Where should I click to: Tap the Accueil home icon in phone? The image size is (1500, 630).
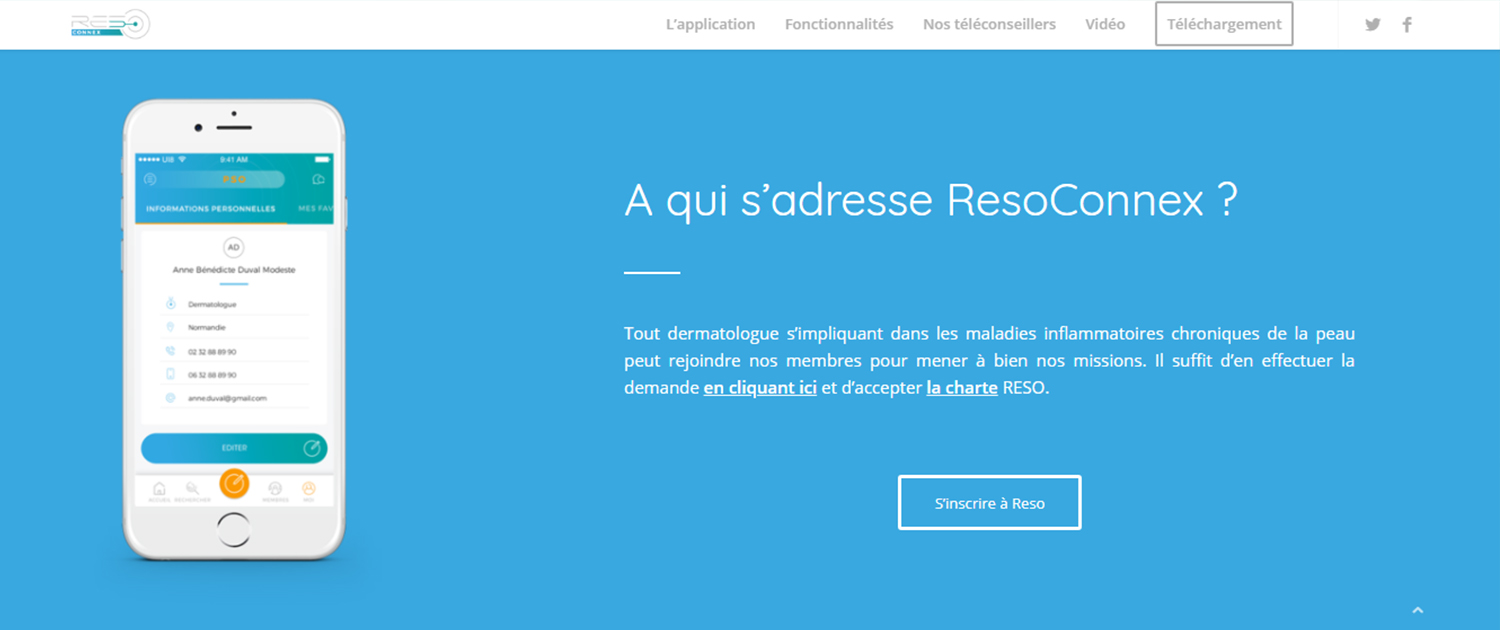pos(158,489)
